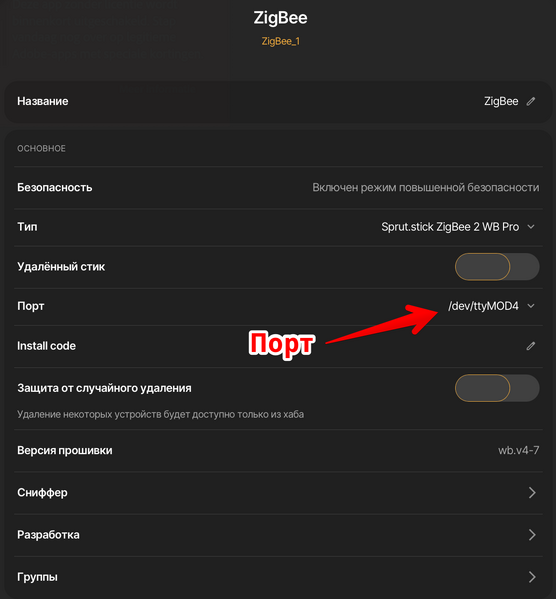556x599 pixels.
Task: Expand the Порт dropdown chevron
Action: [x=531, y=306]
